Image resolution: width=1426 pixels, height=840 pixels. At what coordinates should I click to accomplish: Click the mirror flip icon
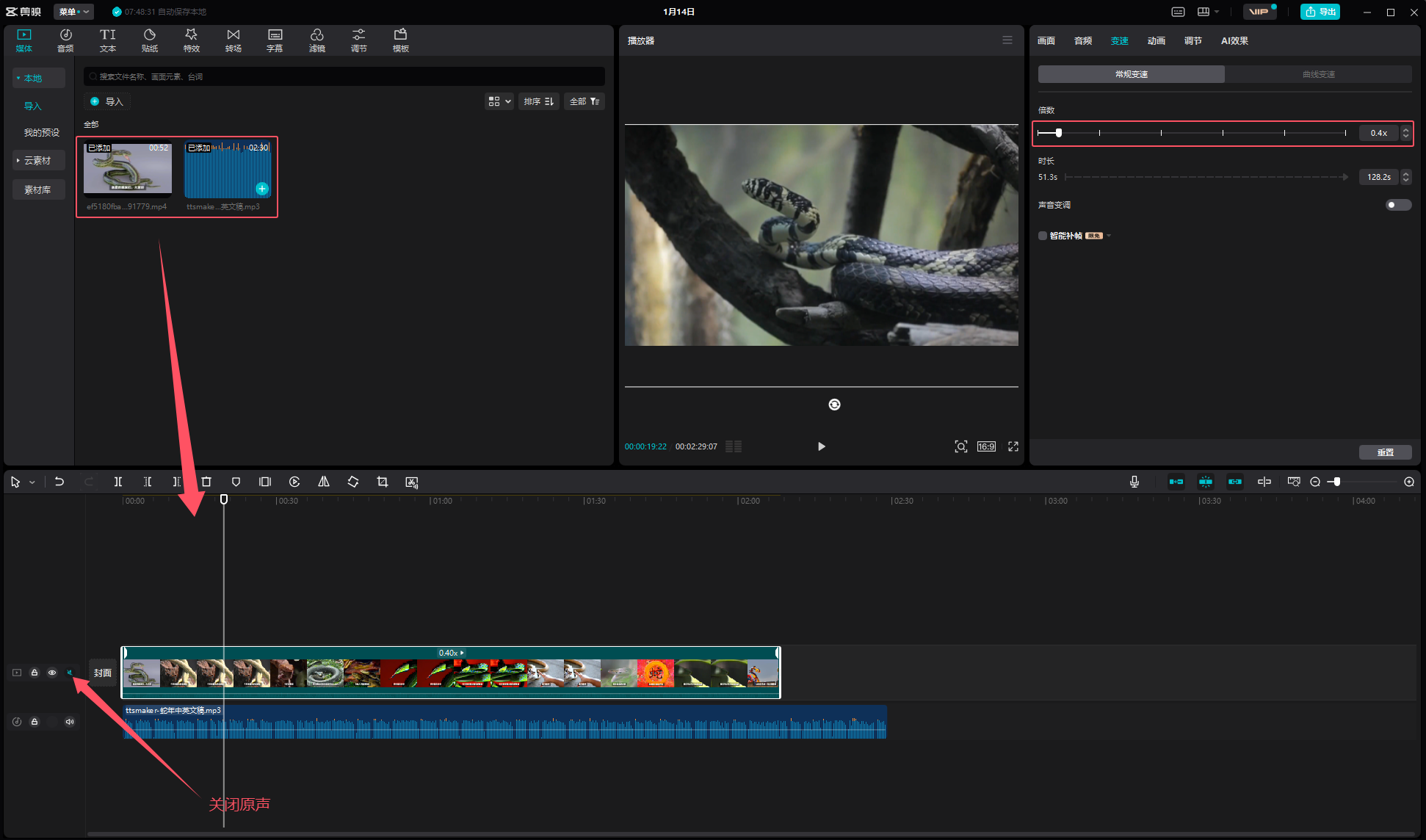[x=324, y=482]
